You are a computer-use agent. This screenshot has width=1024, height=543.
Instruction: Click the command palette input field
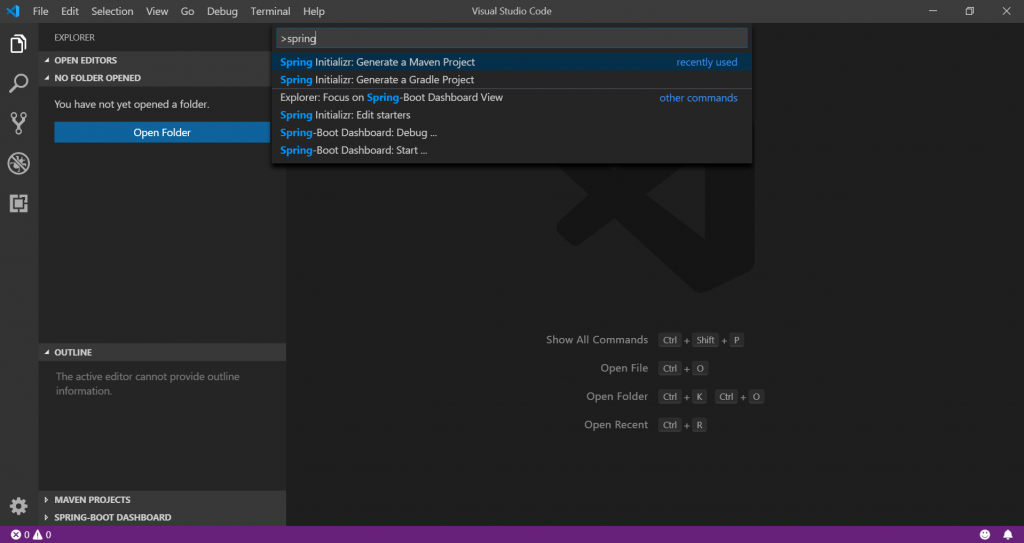[x=512, y=39]
